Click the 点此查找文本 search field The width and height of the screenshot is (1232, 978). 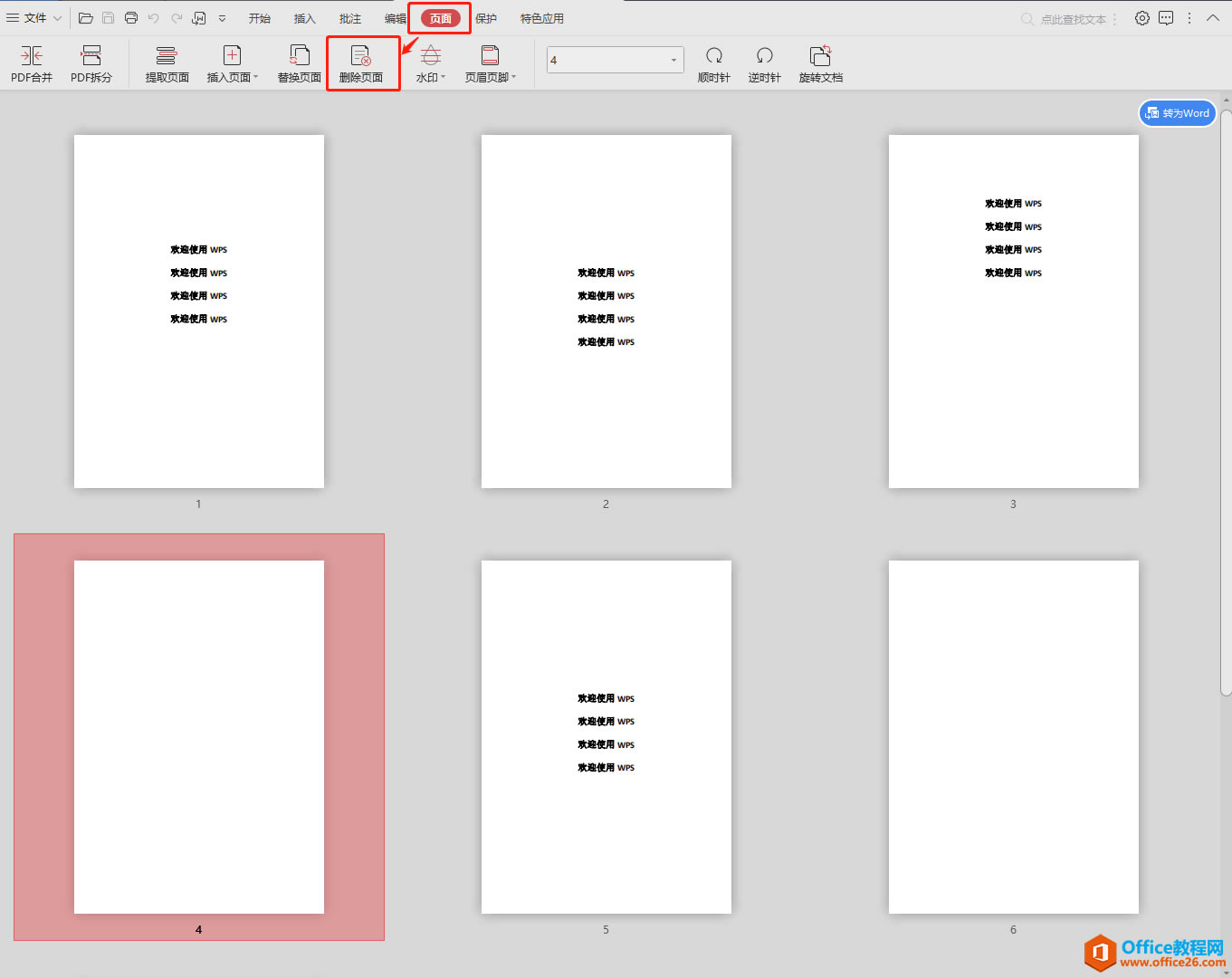tap(1073, 19)
